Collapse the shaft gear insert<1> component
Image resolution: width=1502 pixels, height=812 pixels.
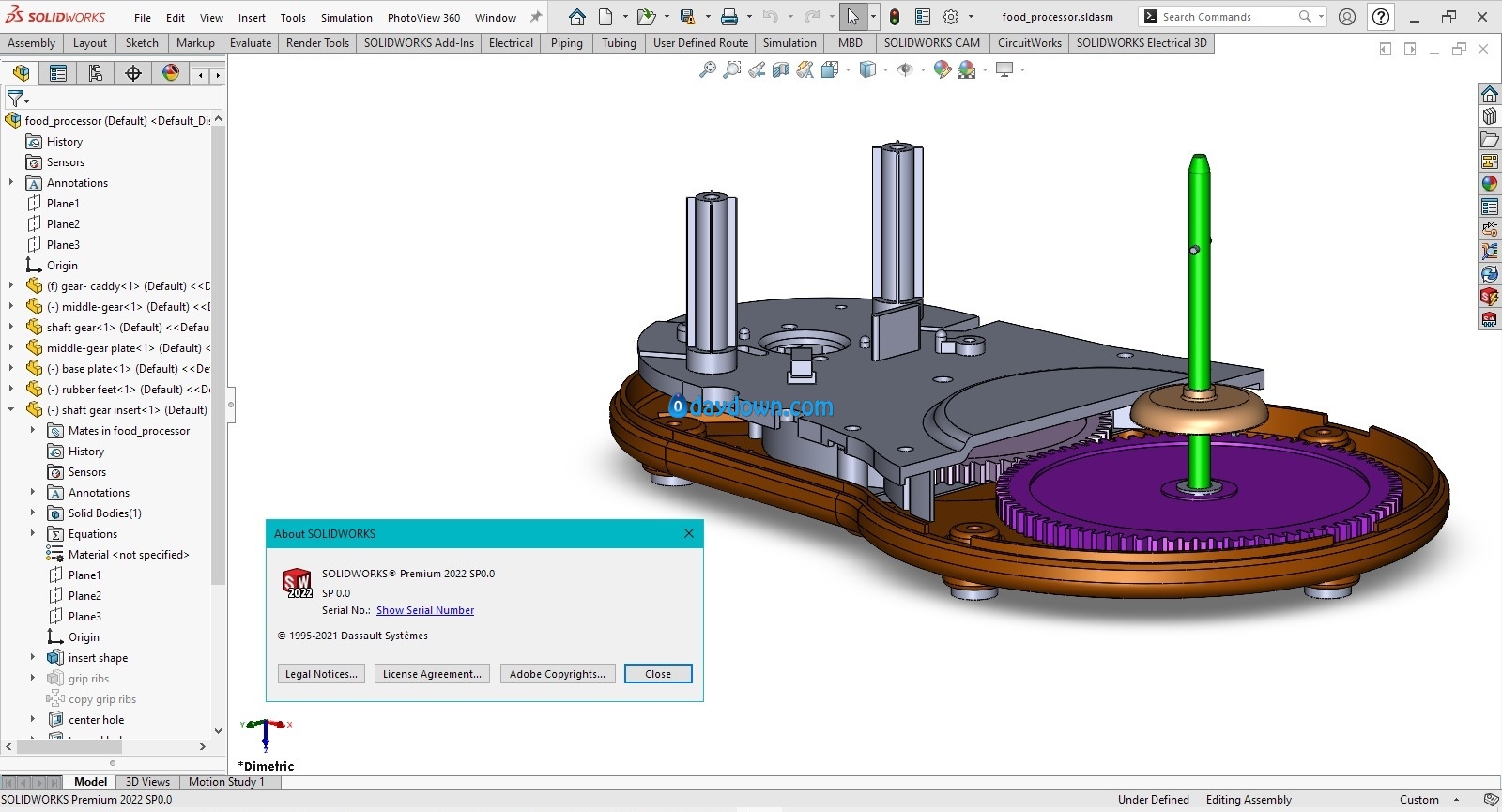11,409
